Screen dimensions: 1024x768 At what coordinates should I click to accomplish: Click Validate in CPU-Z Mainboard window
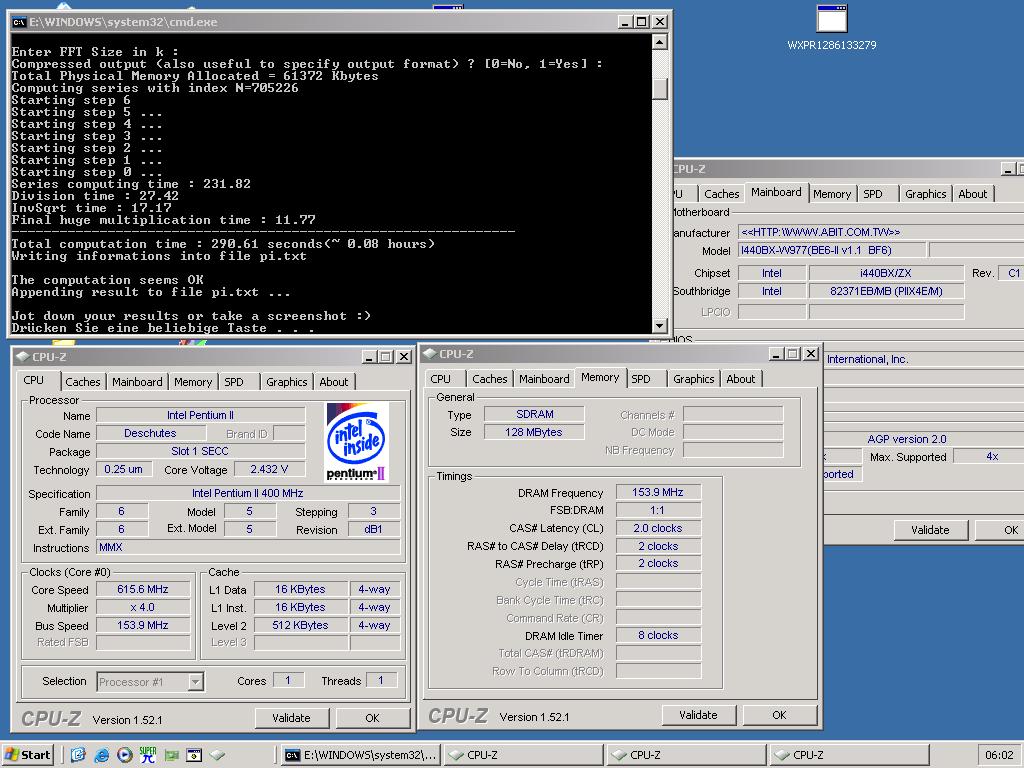click(x=930, y=530)
